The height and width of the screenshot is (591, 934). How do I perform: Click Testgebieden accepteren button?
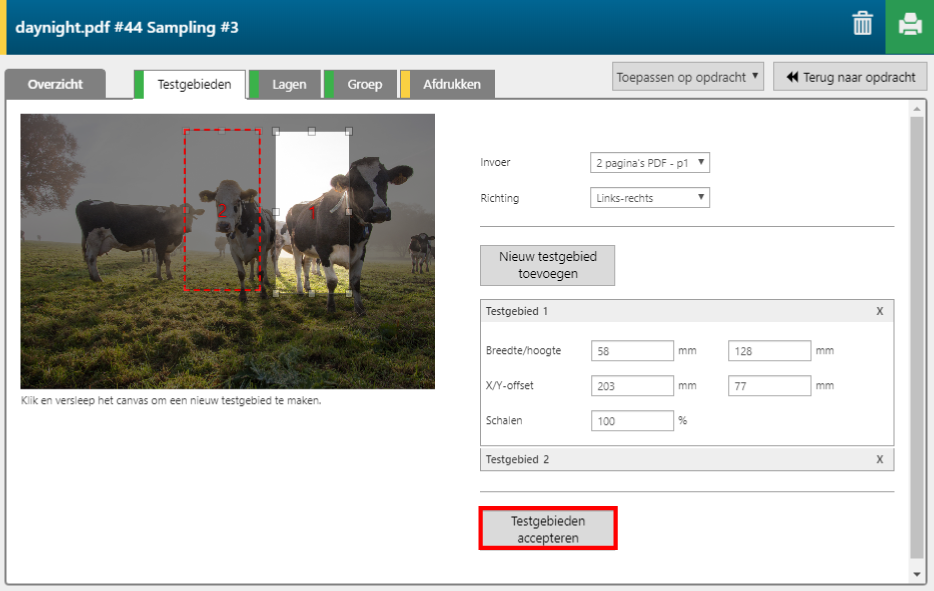(548, 529)
